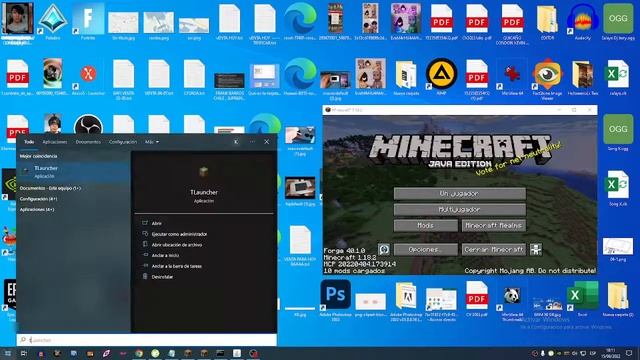
Task: Open the Edge shortcut in top row
Action: [x=300, y=20]
